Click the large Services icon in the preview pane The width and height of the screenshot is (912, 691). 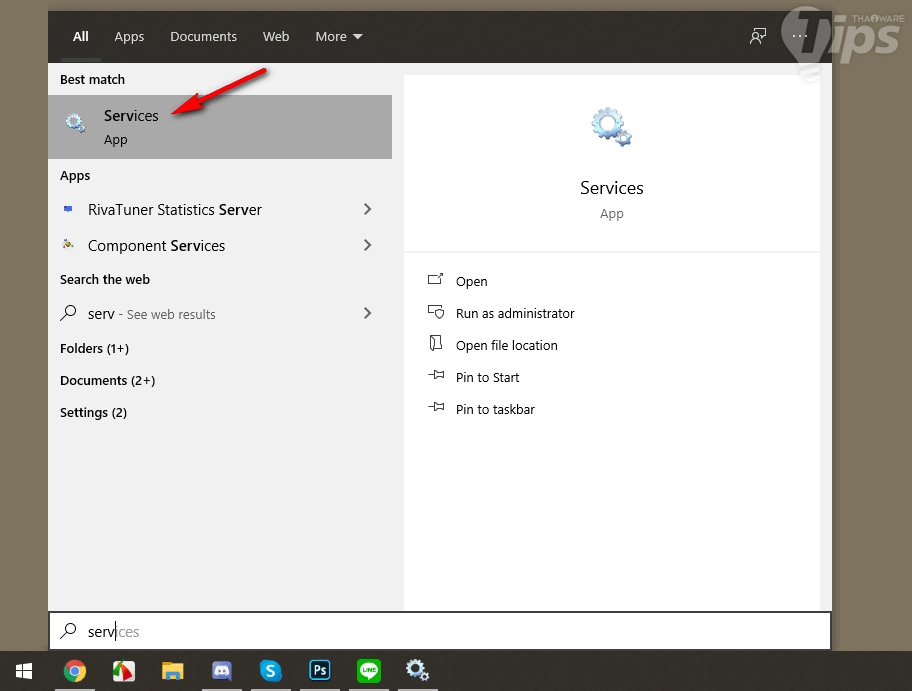tap(611, 126)
